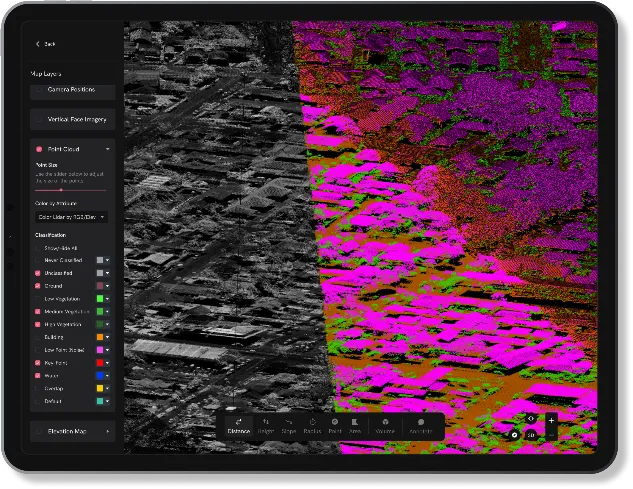
Task: Click the Annotate tool
Action: pos(421,425)
